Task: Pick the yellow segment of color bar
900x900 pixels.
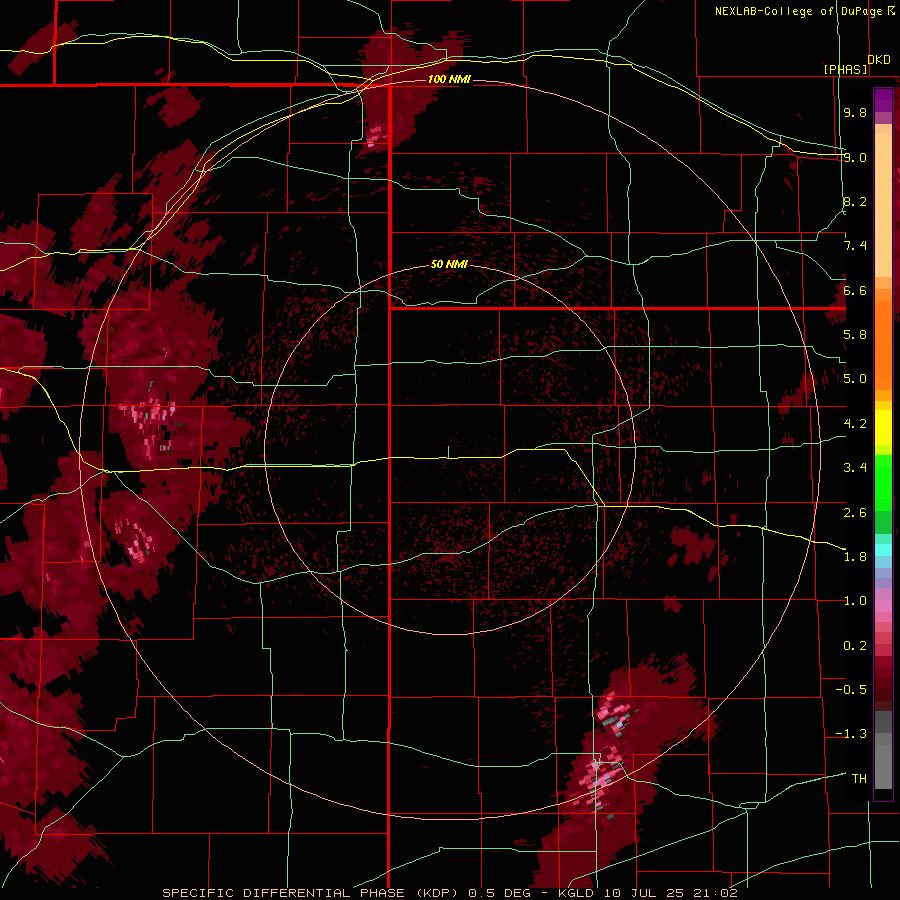Action: click(x=883, y=428)
